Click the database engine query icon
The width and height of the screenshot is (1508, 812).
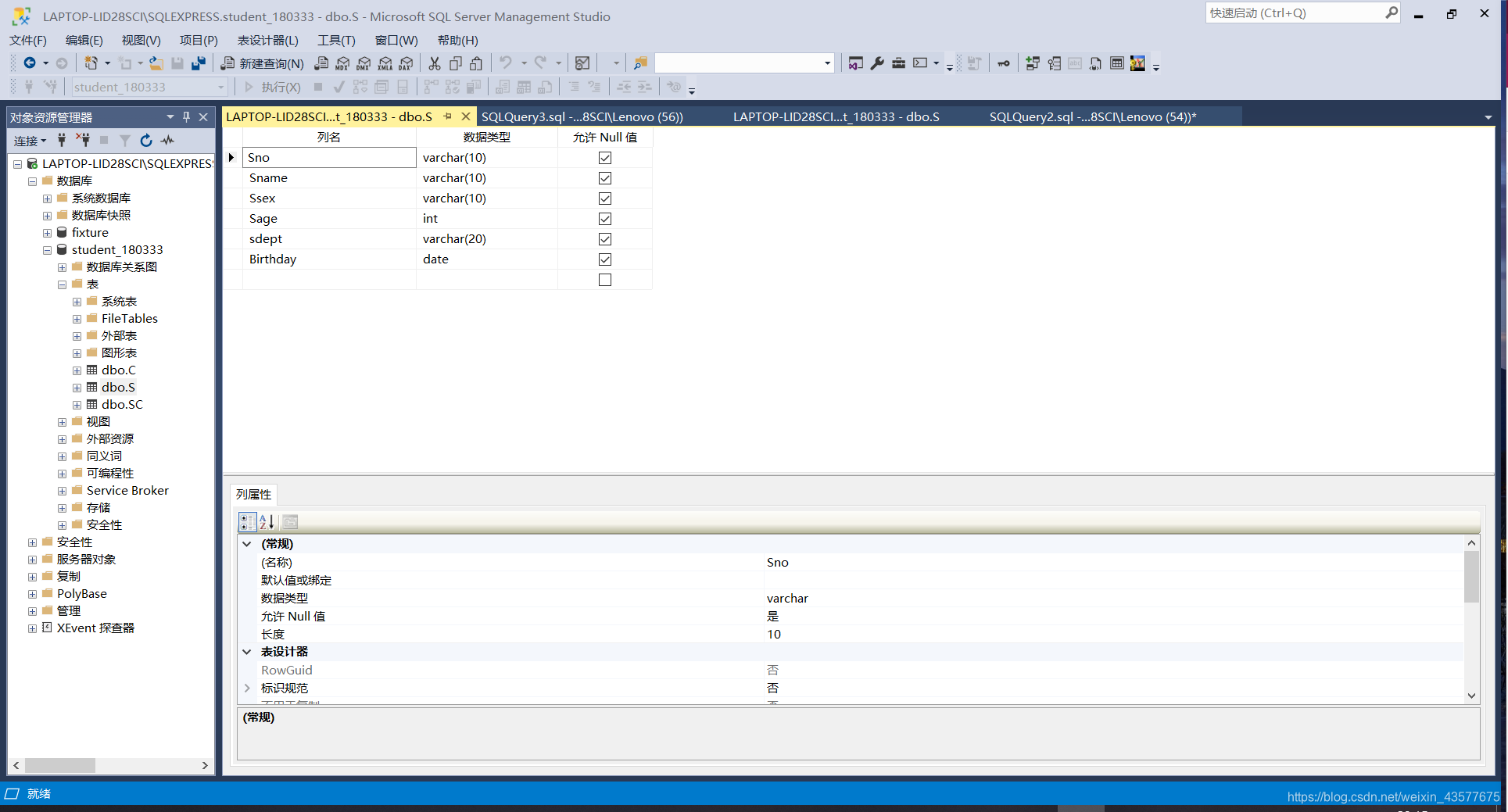(x=321, y=63)
